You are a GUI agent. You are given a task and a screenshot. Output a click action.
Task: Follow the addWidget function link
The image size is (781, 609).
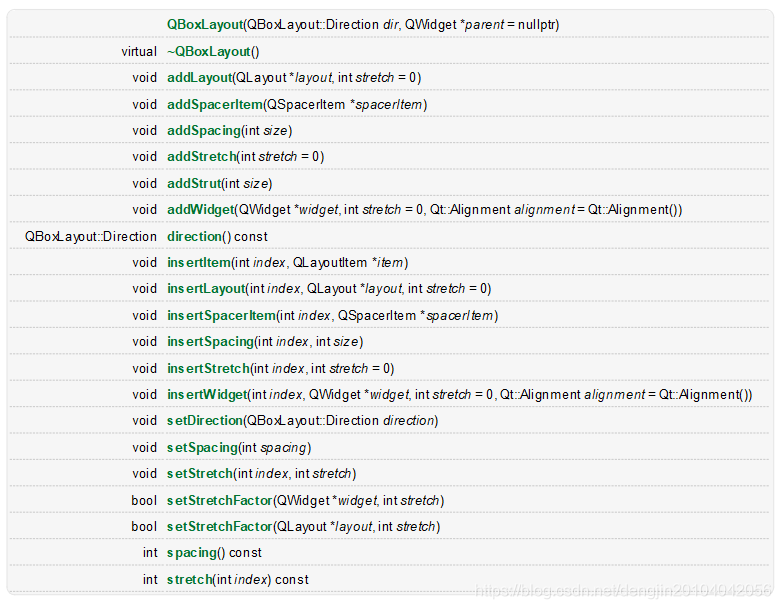(x=201, y=209)
